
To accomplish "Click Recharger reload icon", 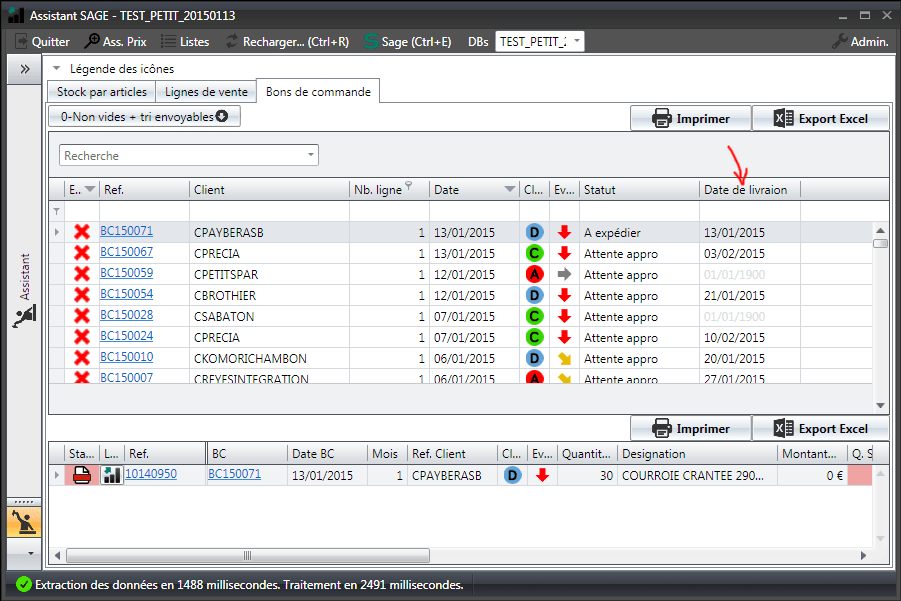I will (233, 41).
